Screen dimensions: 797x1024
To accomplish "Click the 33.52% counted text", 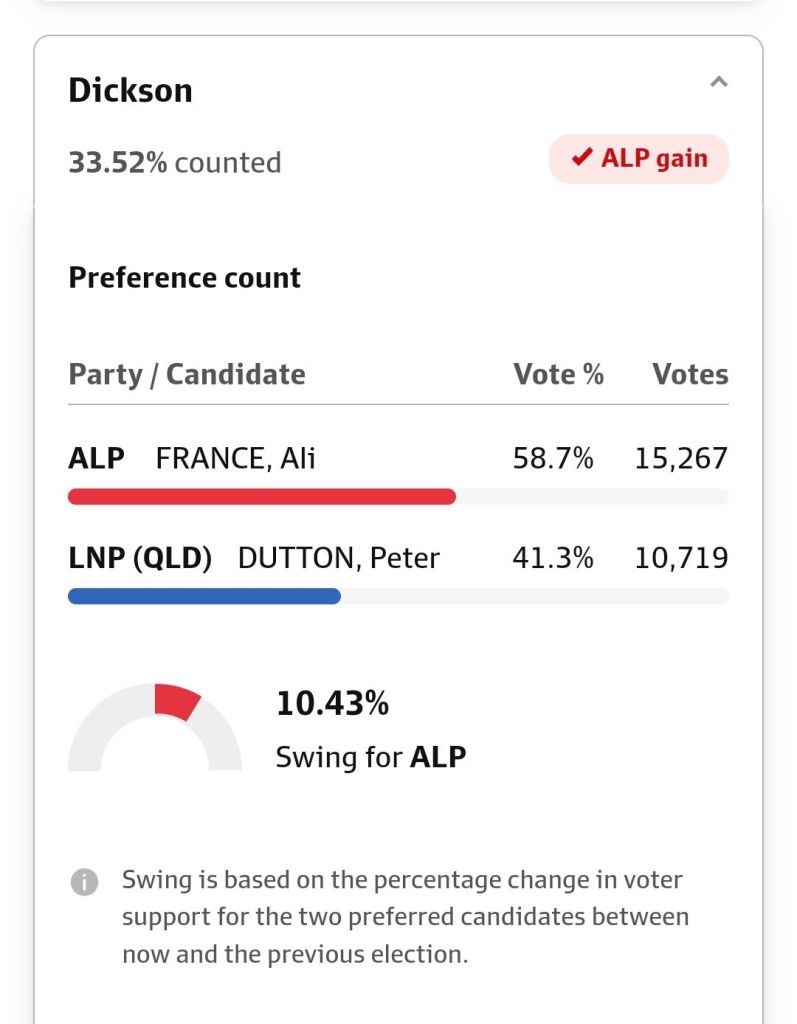I will [175, 163].
